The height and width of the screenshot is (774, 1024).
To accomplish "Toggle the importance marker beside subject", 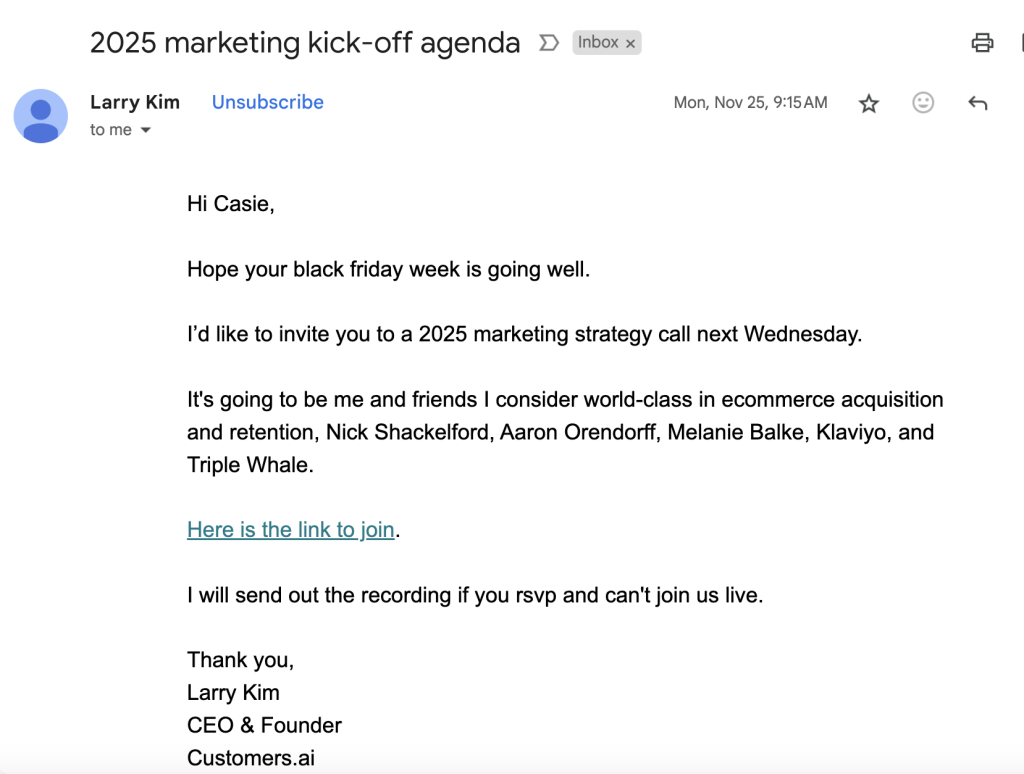I will click(549, 43).
